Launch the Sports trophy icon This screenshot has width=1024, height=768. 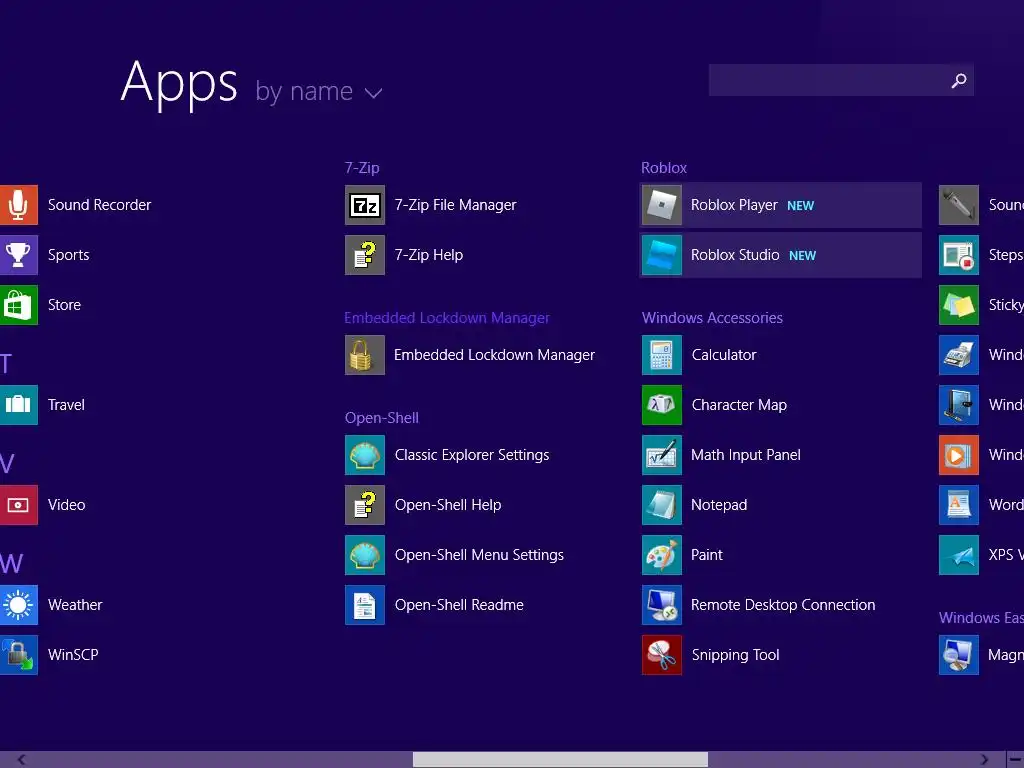(18, 255)
